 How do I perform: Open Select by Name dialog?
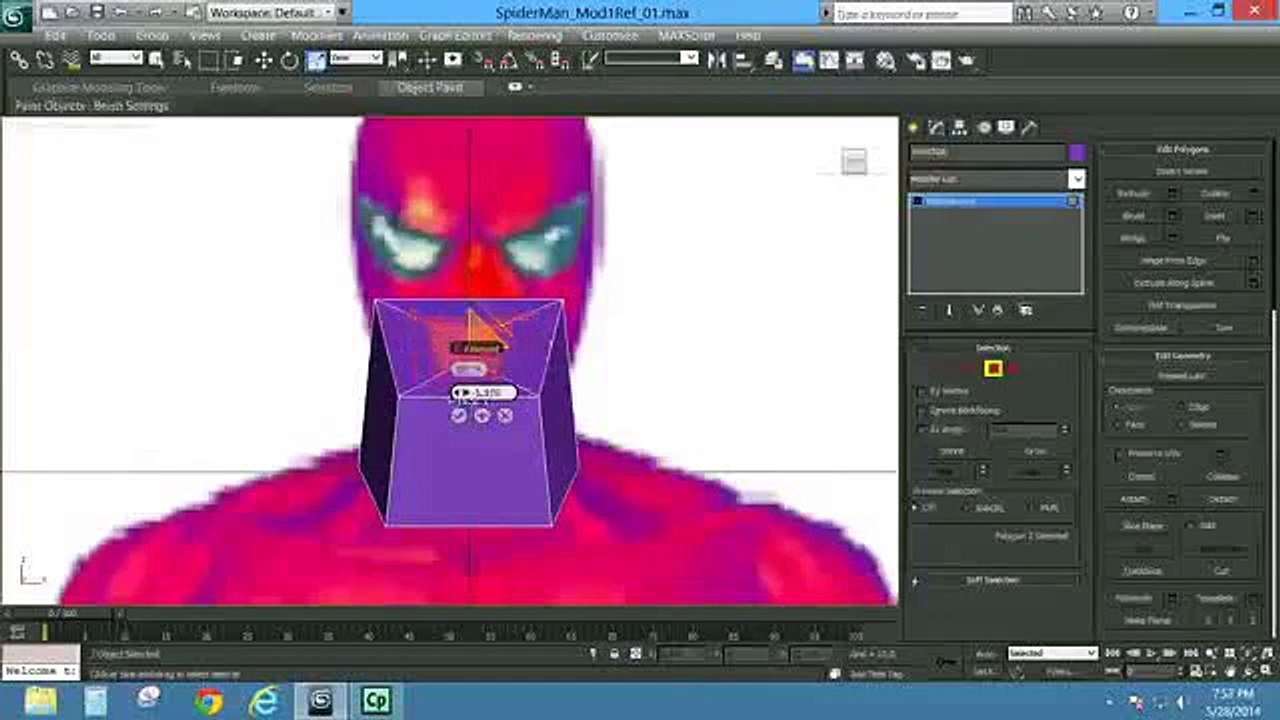tap(183, 60)
